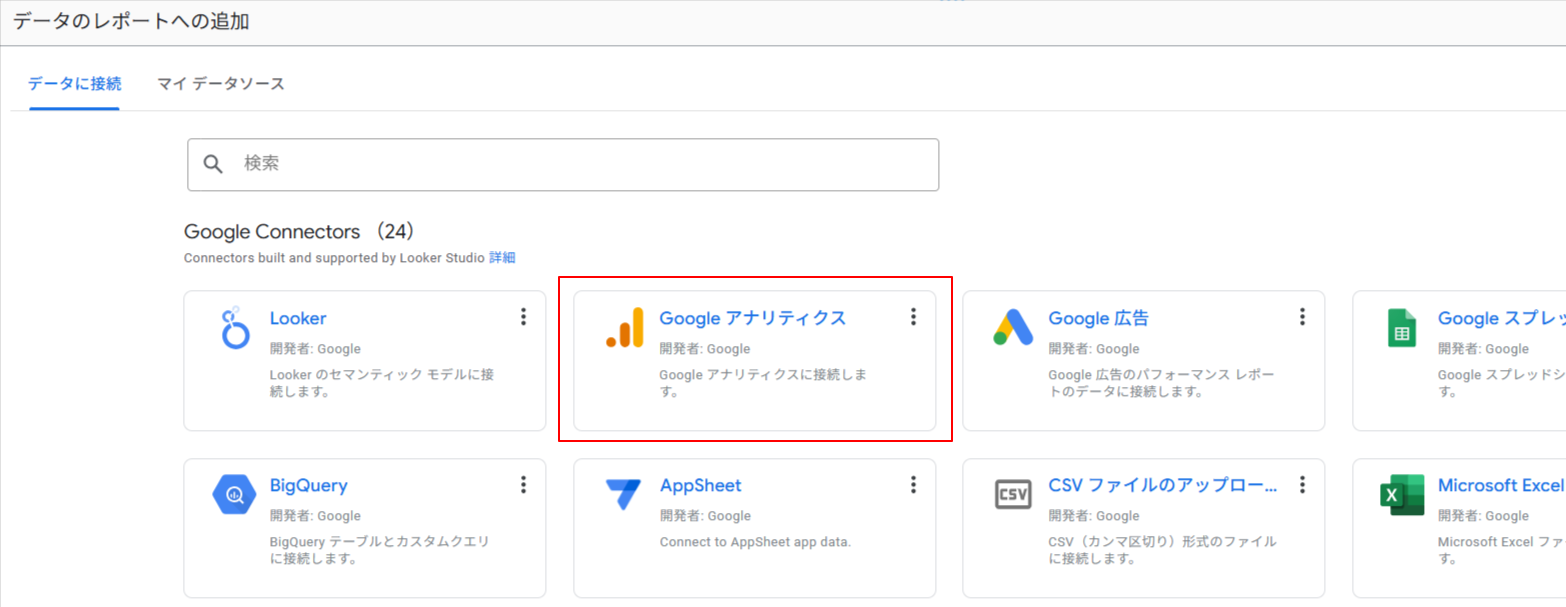Select the AppSheet connector title
1566x607 pixels.
tap(700, 486)
